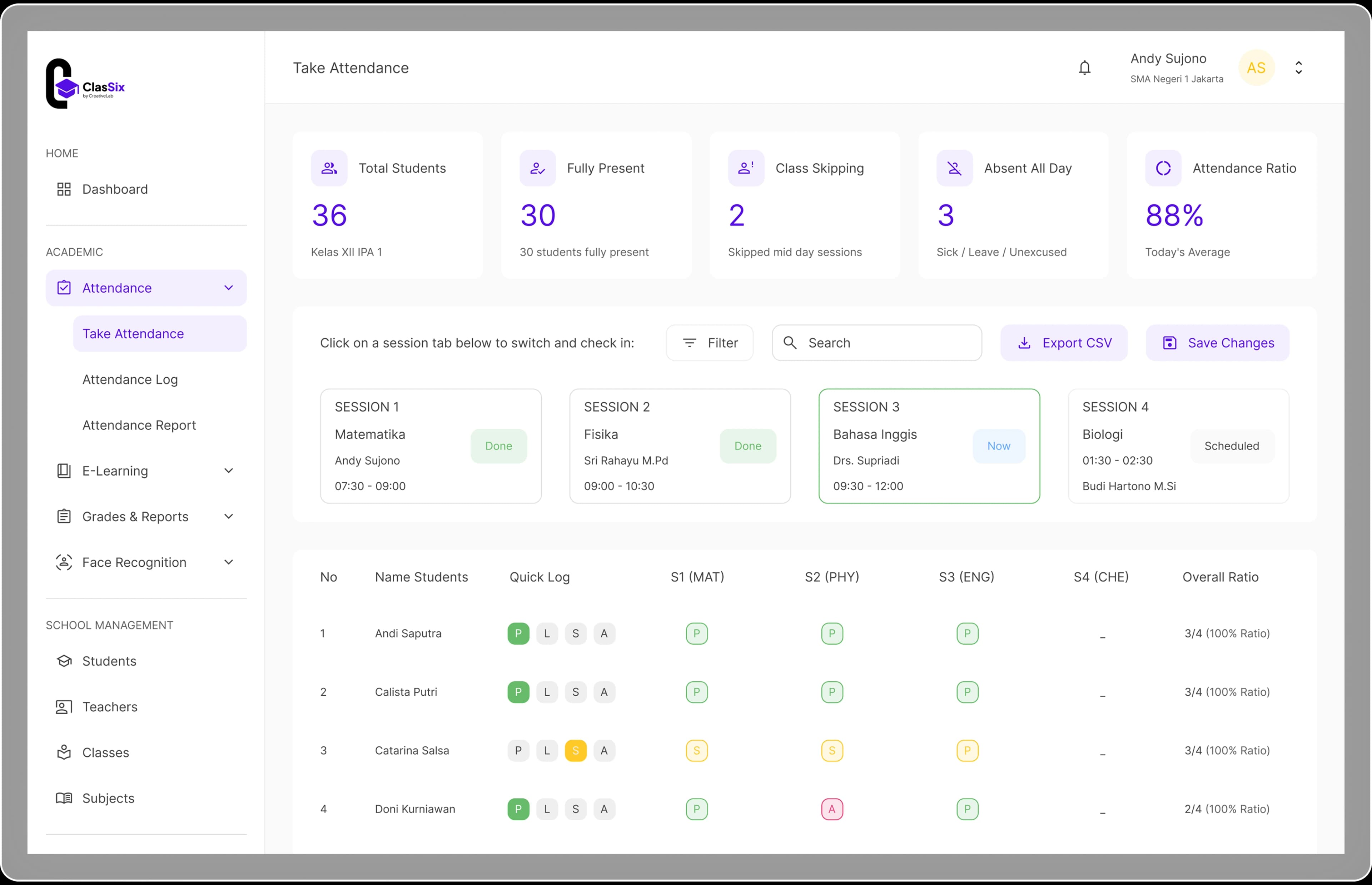Screen dimensions: 1372x885
Task: Click the search magnifier icon
Action: coord(790,343)
